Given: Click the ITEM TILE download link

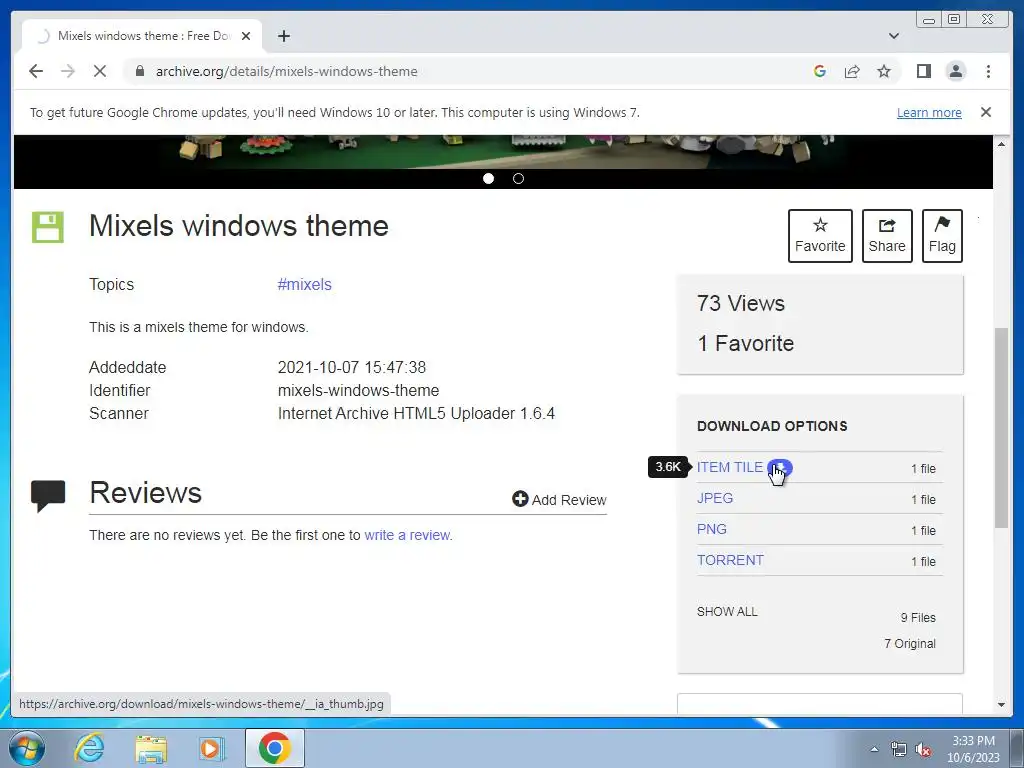Looking at the screenshot, I should coord(729,468).
